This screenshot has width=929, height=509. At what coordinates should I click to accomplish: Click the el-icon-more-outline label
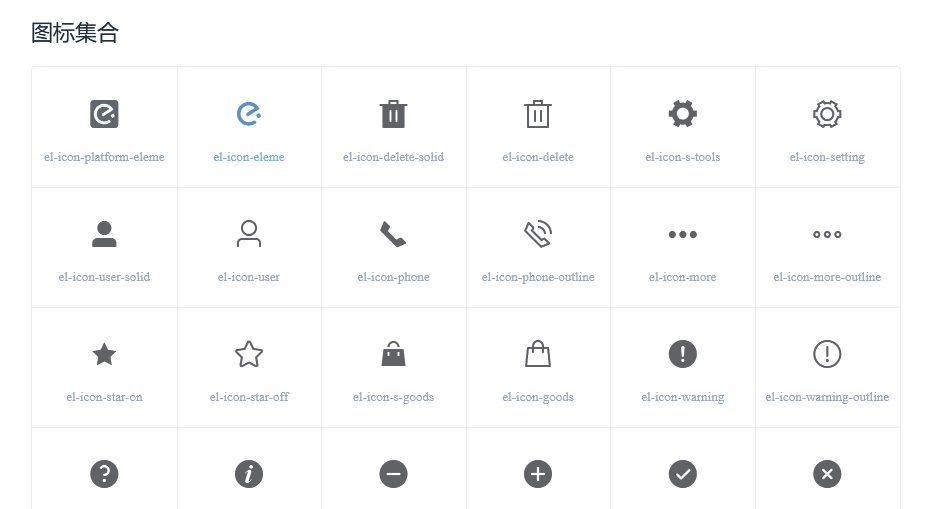point(827,277)
